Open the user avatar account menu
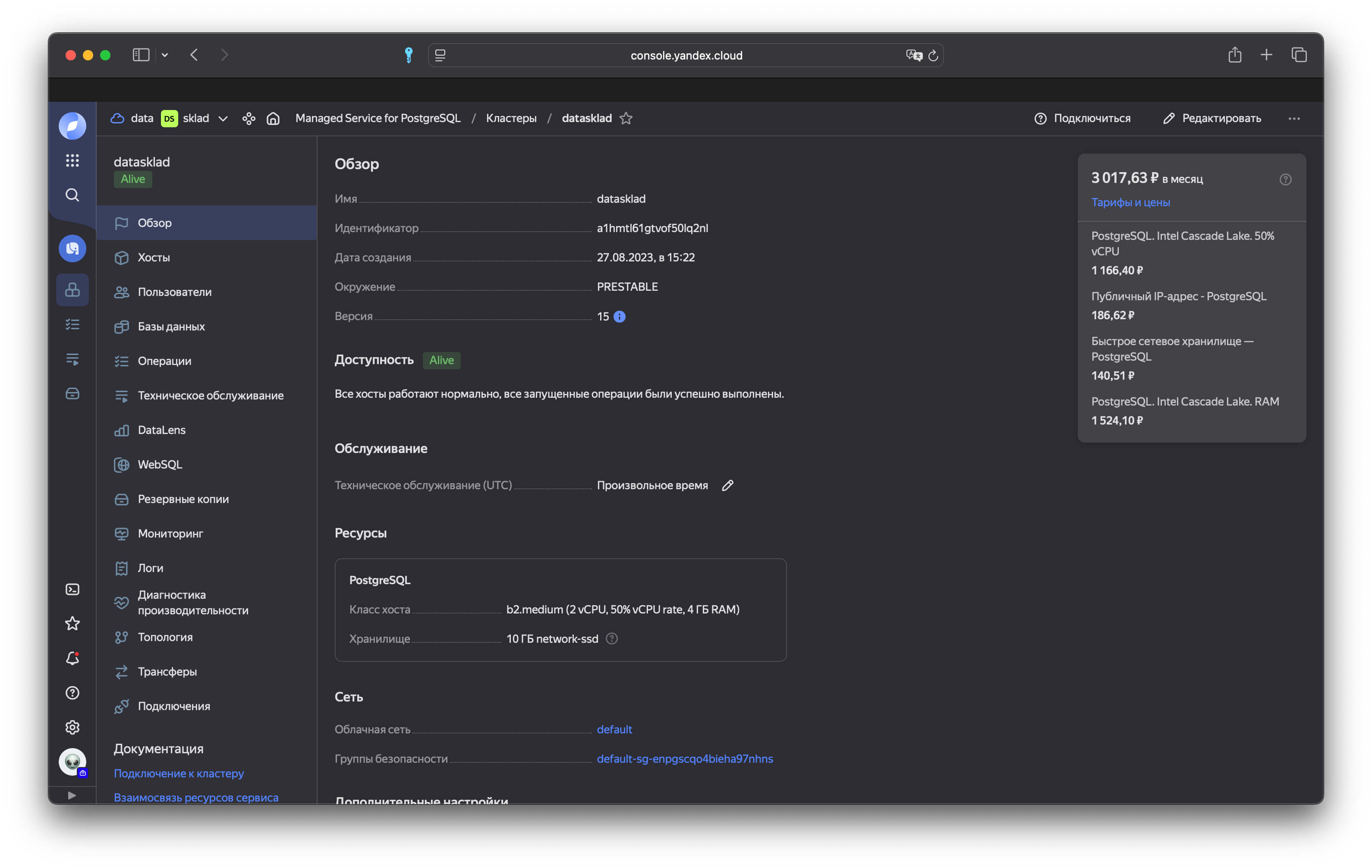The image size is (1372, 868). pyautogui.click(x=72, y=762)
